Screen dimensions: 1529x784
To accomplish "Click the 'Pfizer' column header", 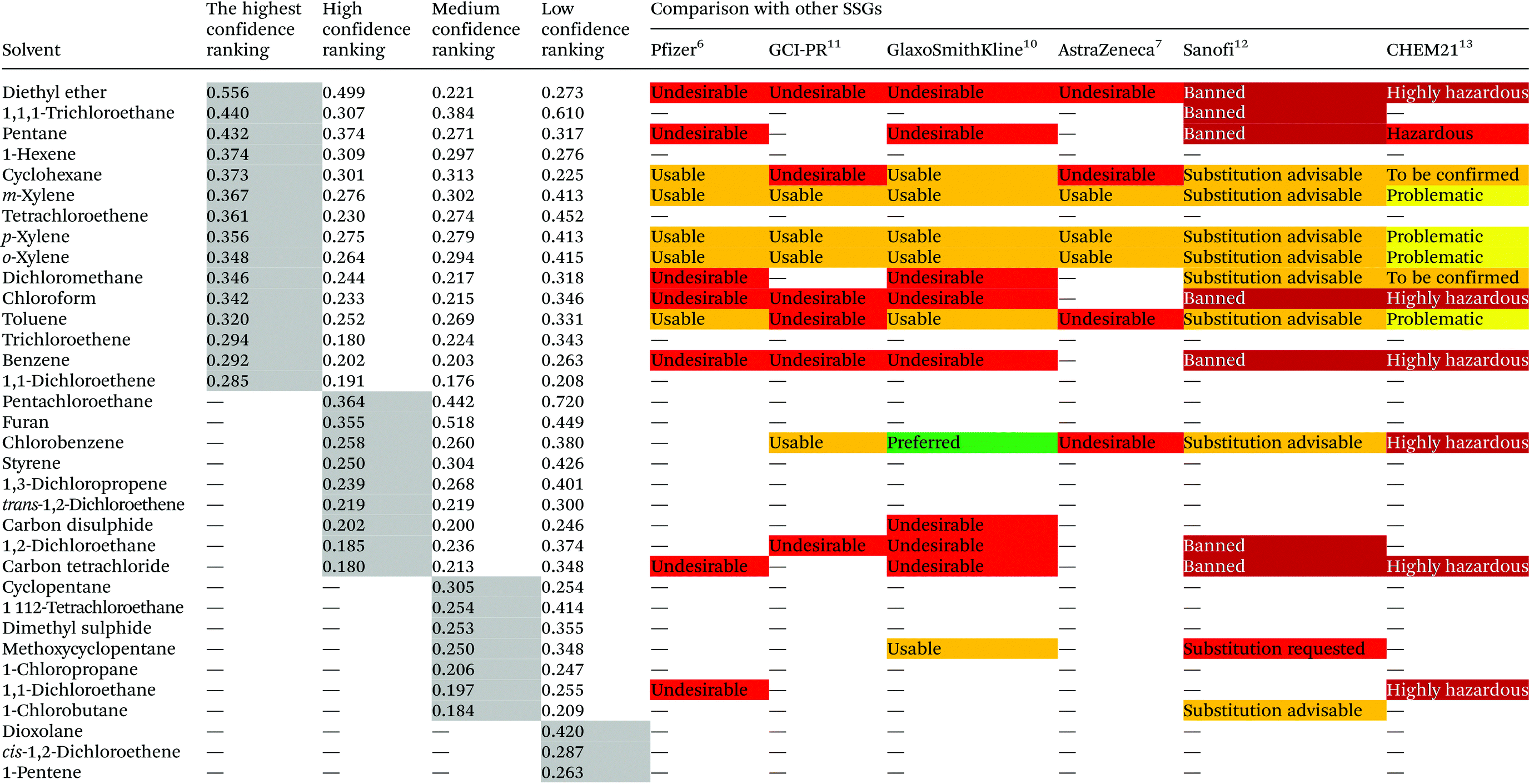I will tap(676, 49).
